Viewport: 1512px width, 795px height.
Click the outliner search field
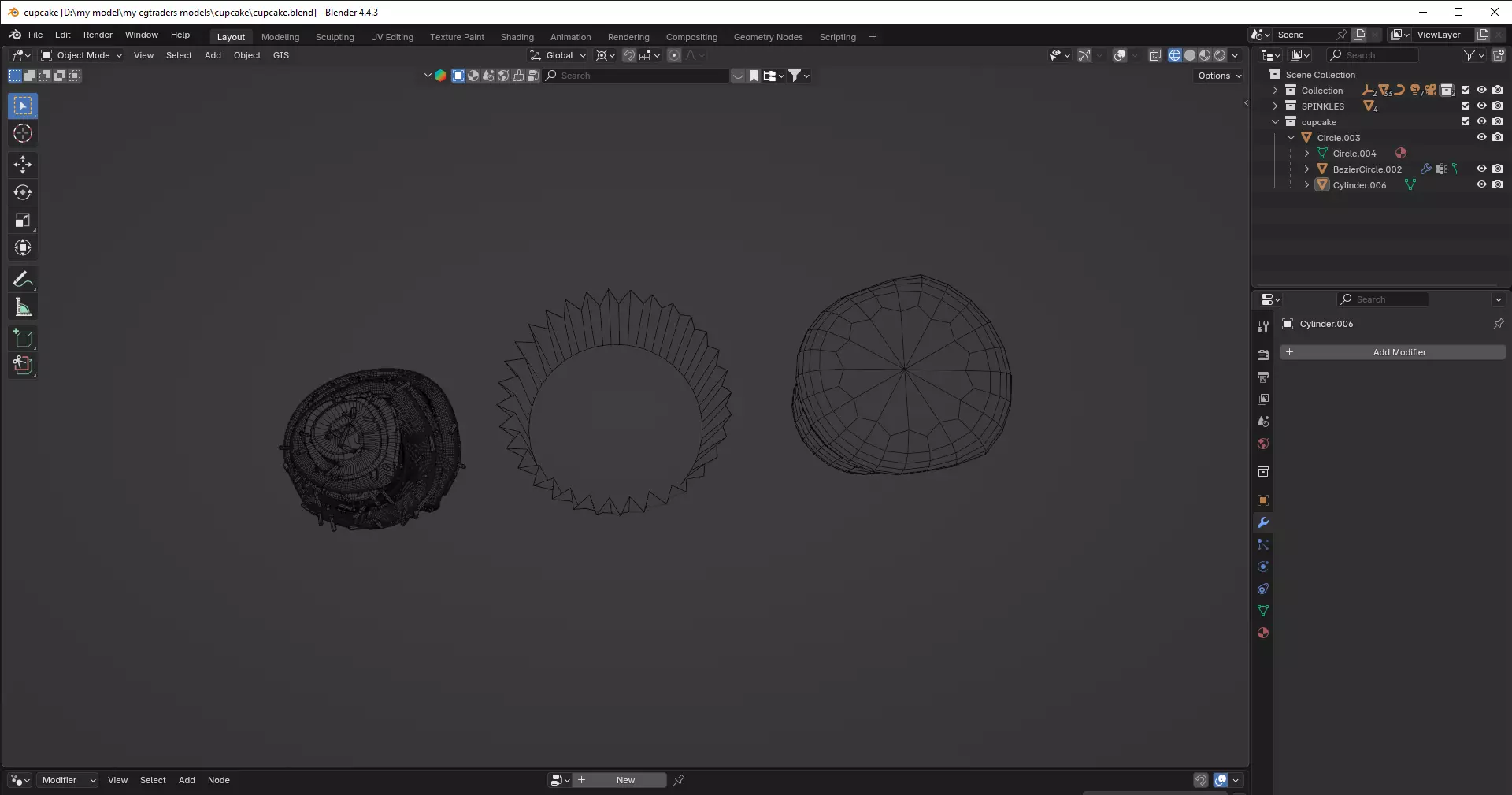tap(1373, 55)
